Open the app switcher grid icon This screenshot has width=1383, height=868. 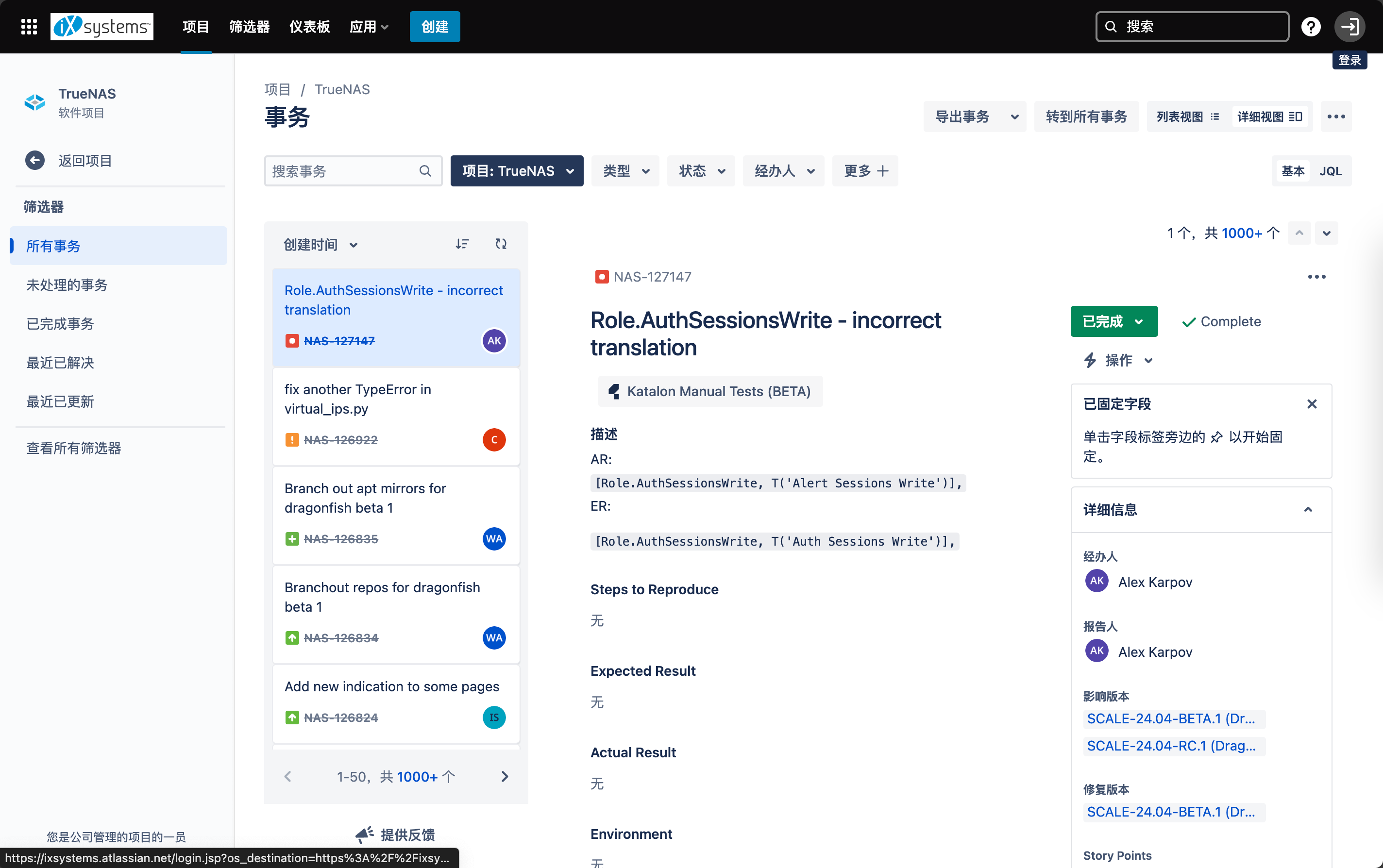coord(29,26)
